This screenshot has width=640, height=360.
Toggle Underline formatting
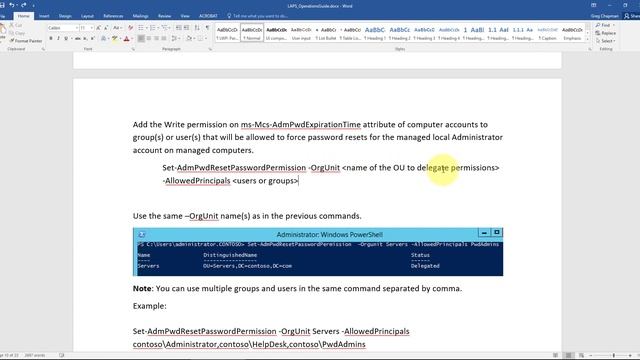pos(66,38)
